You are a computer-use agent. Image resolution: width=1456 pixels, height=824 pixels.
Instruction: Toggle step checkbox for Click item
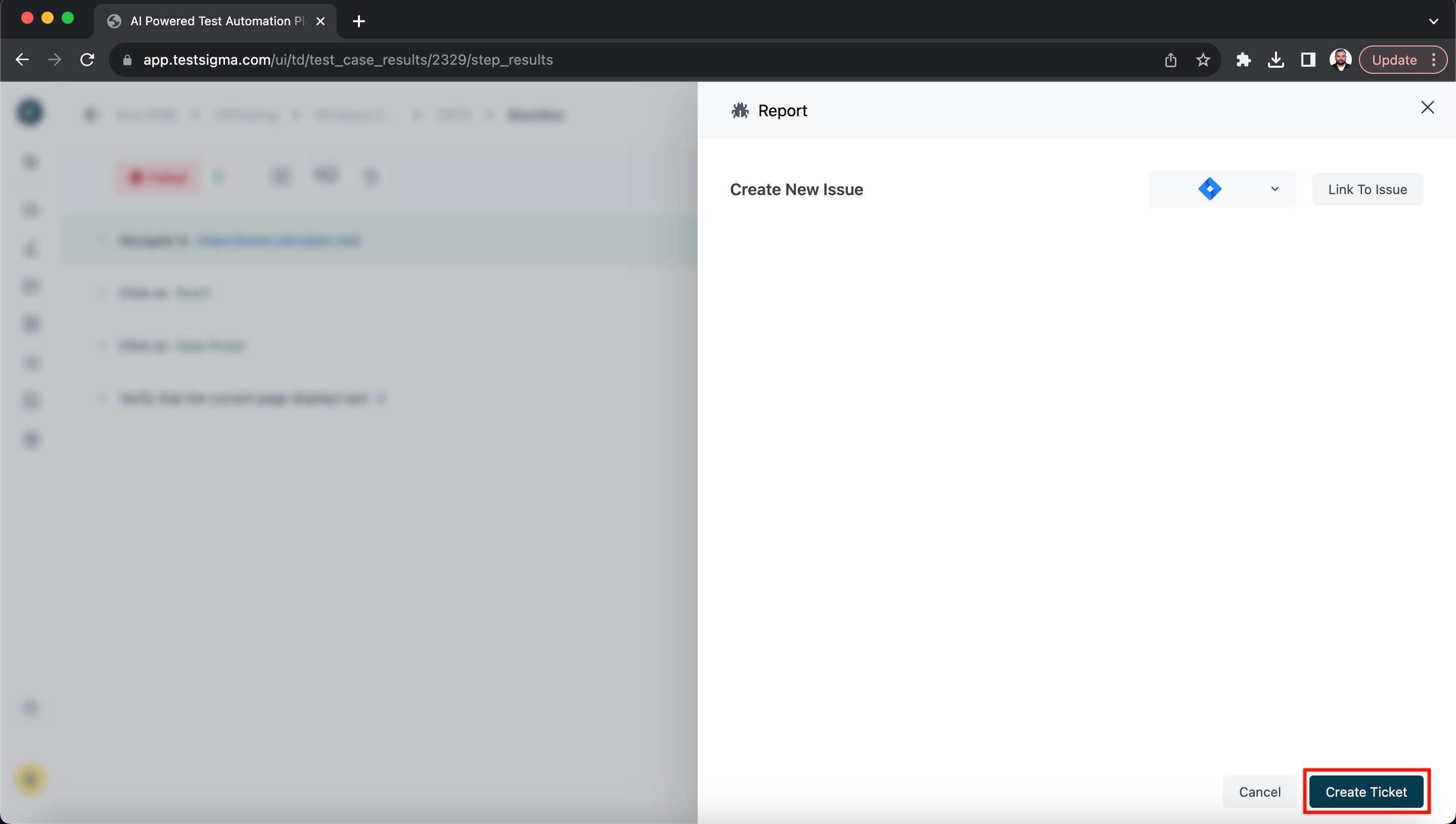coord(100,293)
